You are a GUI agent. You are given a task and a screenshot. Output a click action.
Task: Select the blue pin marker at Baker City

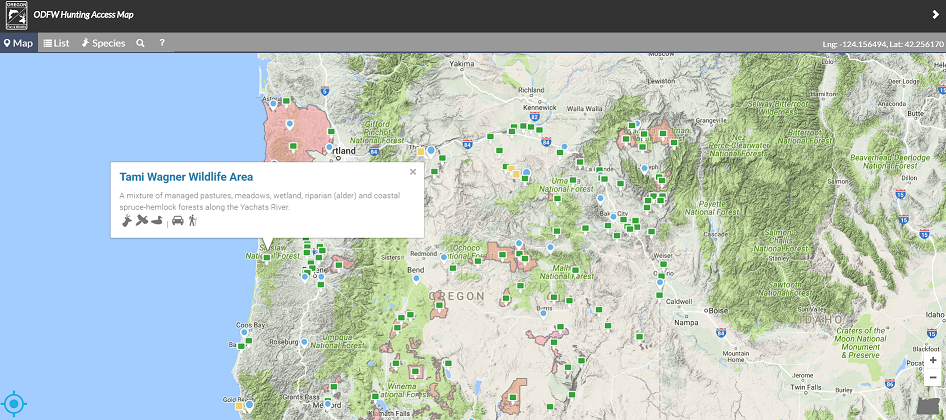coord(613,217)
